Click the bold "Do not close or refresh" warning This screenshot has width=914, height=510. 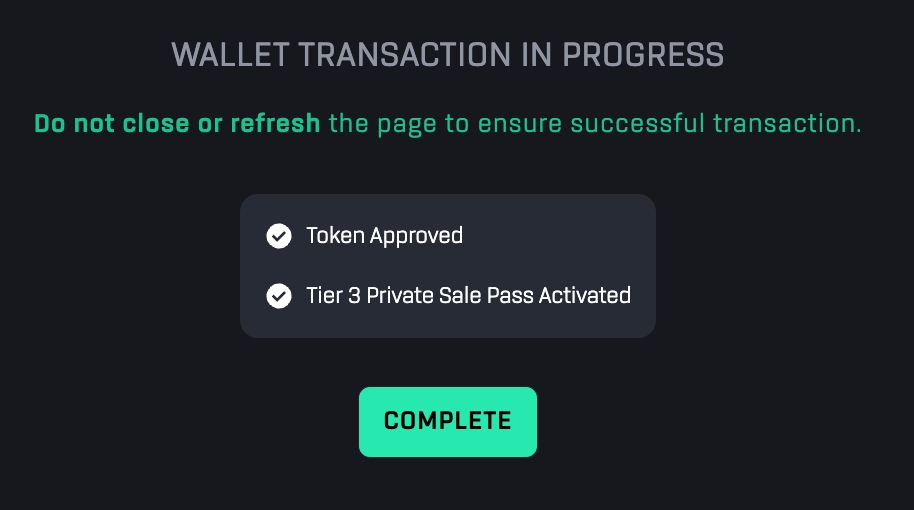(x=177, y=124)
